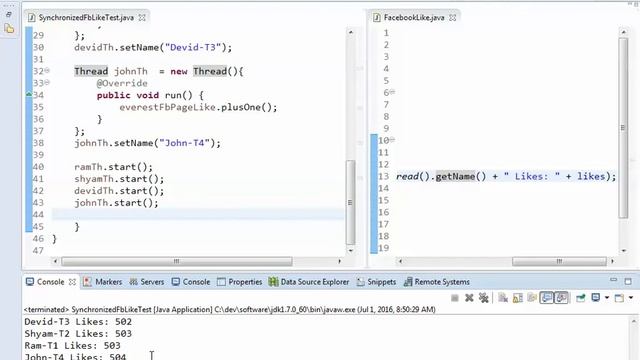This screenshot has height=360, width=640.
Task: Click the johnTh.start(); statement
Action: pyautogui.click(x=116, y=203)
